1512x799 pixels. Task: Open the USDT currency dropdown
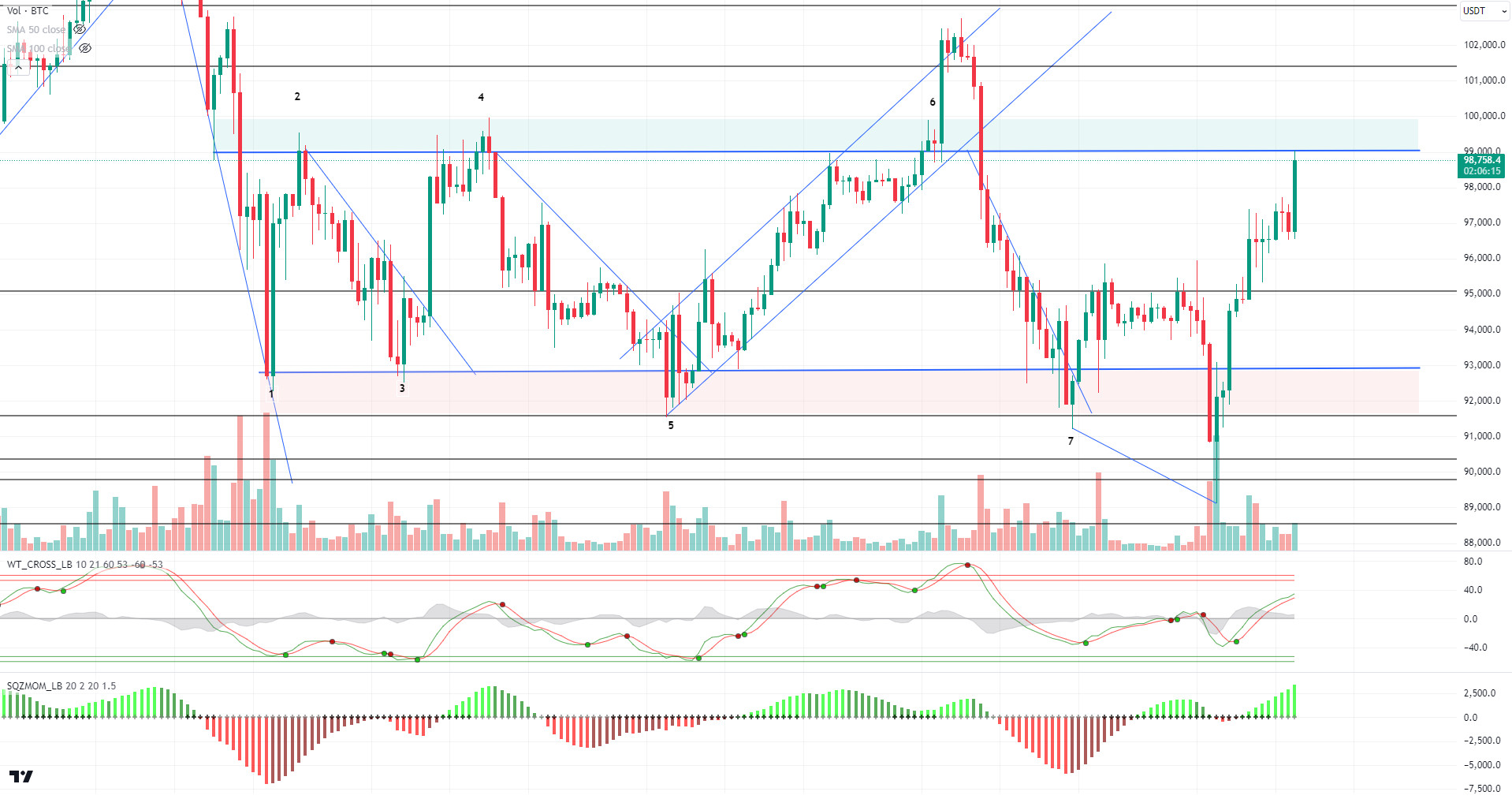tap(1484, 11)
